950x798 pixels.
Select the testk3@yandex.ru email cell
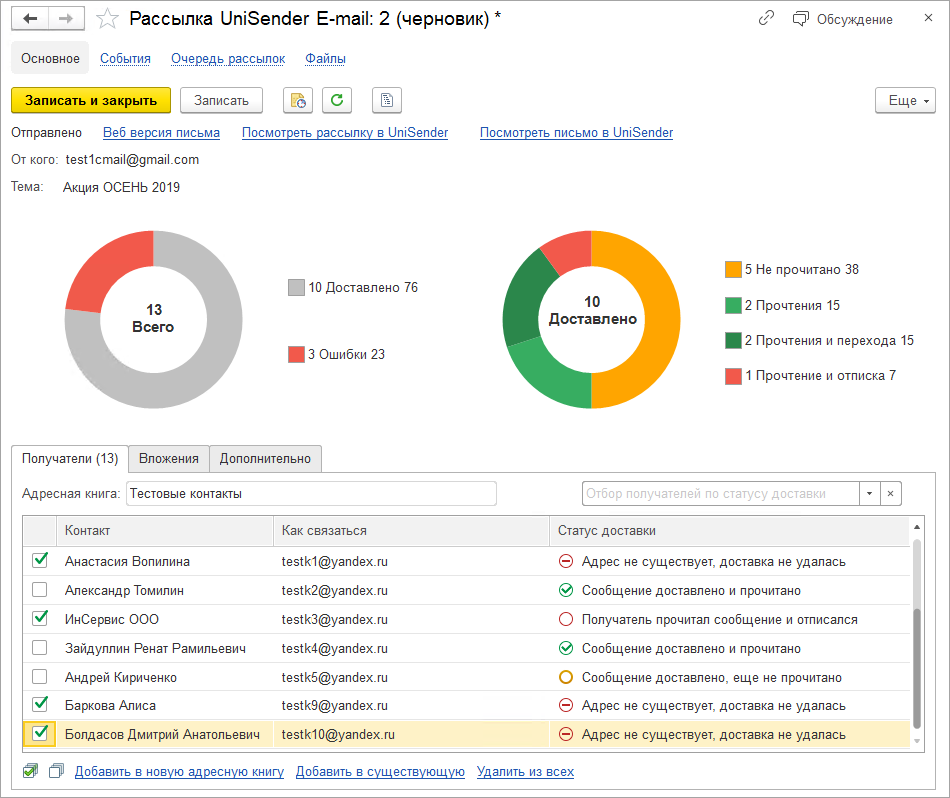pyautogui.click(x=411, y=619)
